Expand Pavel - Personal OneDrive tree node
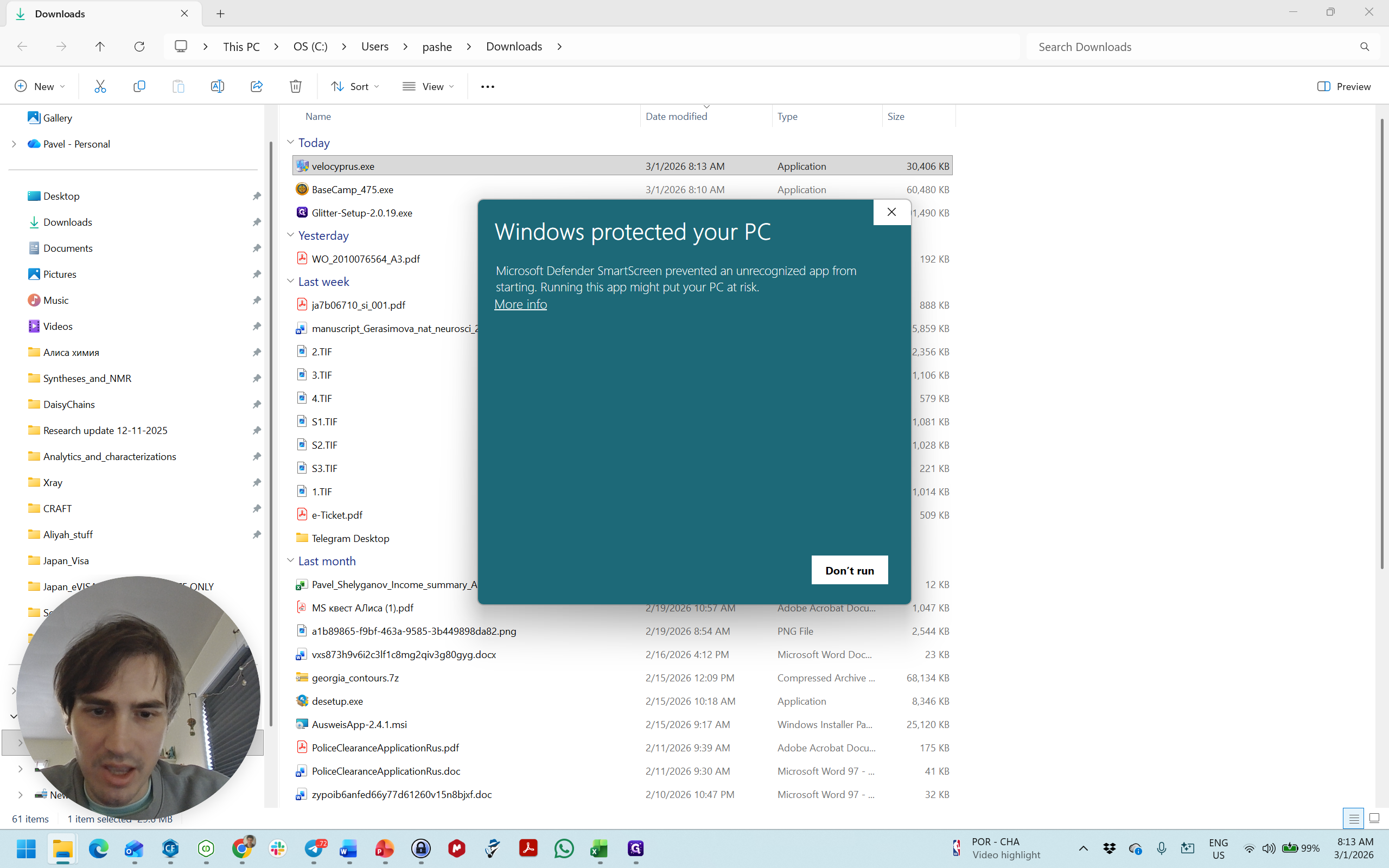The width and height of the screenshot is (1389, 868). 14,144
